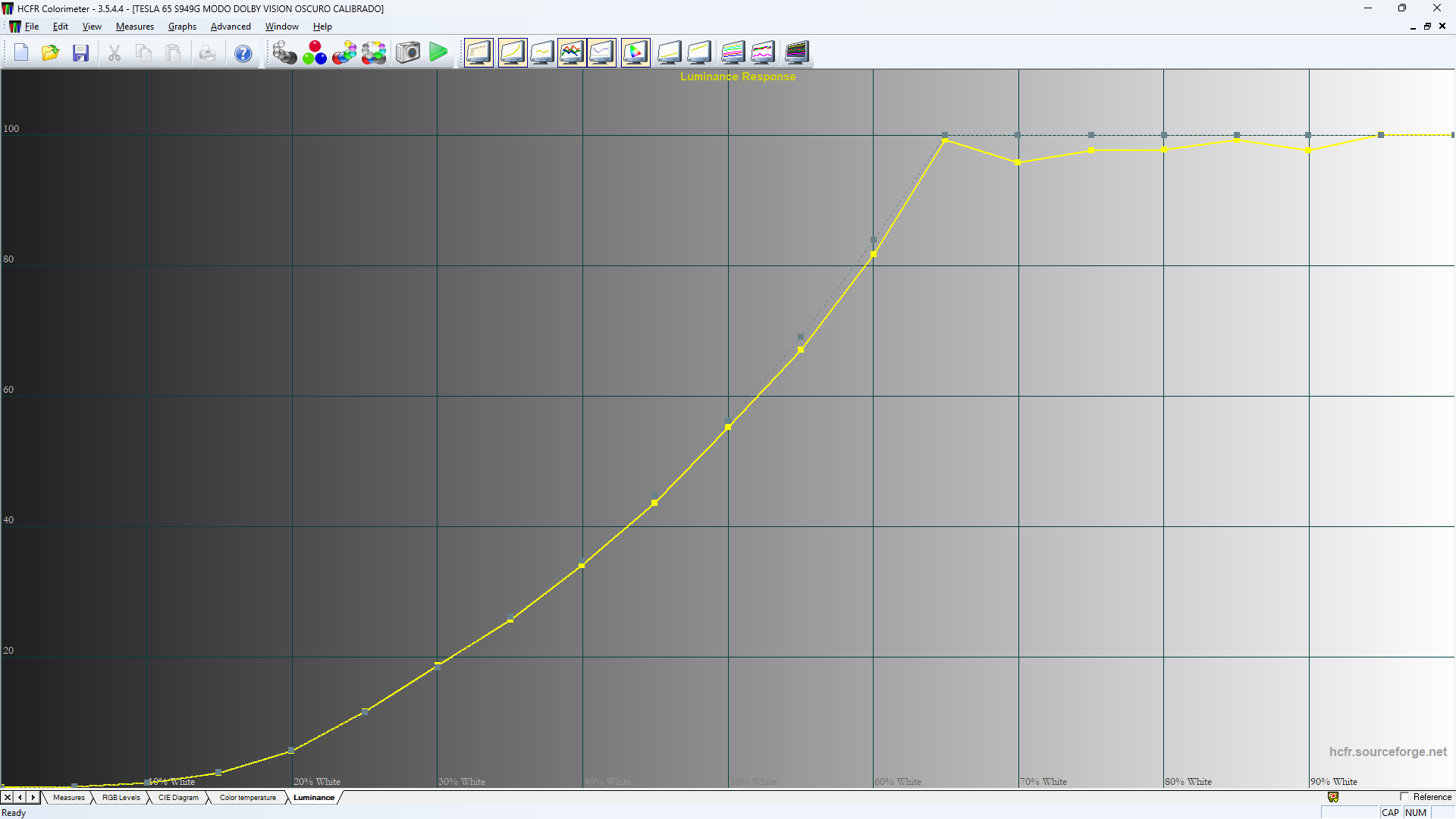Click the 90% White axis label
The image size is (1456, 819).
[x=1334, y=782]
